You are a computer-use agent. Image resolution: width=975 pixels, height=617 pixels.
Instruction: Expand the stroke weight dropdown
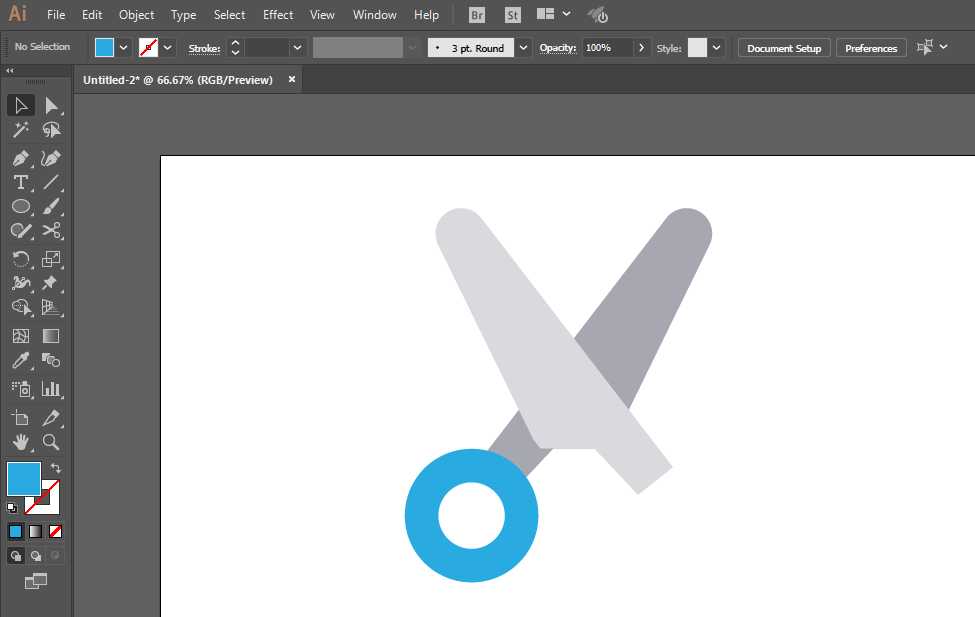(x=297, y=47)
